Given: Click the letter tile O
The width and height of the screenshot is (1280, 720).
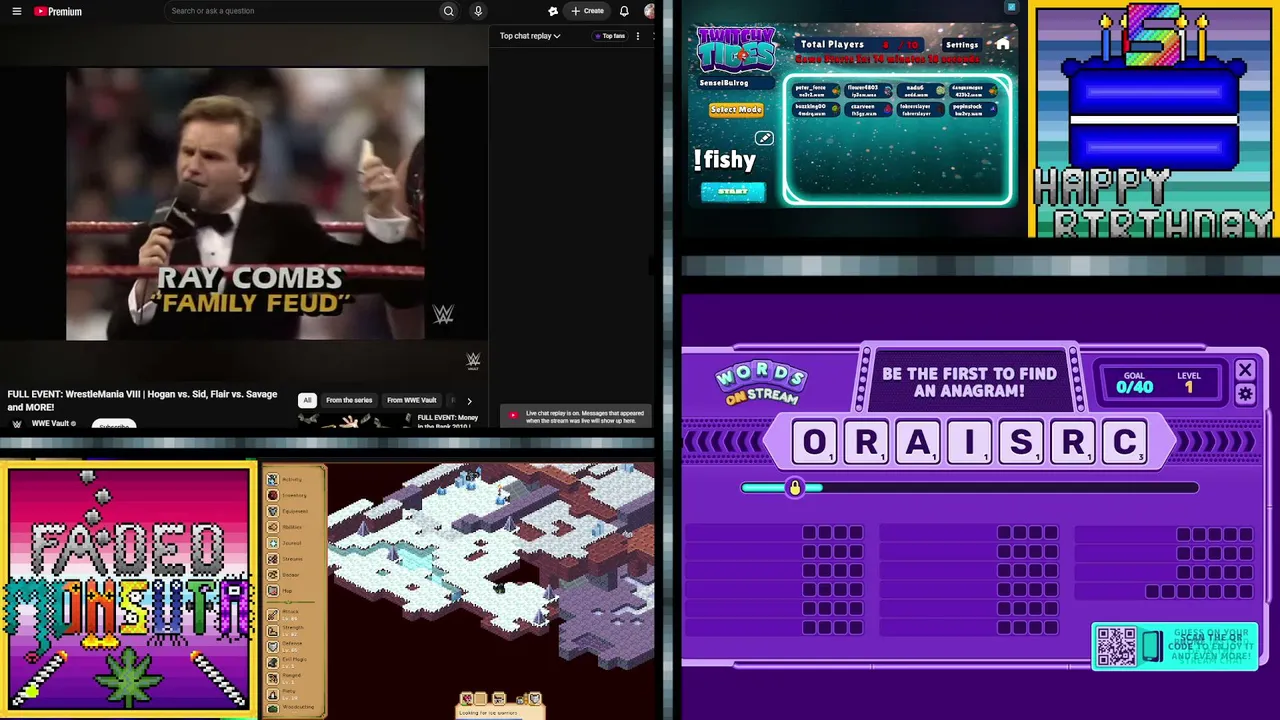Looking at the screenshot, I should coord(815,443).
